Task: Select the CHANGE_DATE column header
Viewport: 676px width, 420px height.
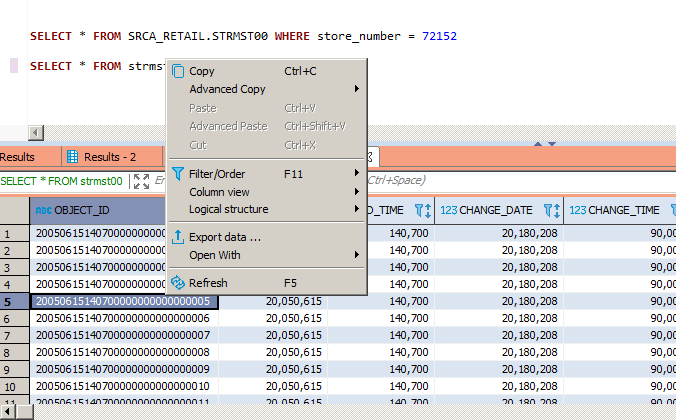Action: pos(499,210)
